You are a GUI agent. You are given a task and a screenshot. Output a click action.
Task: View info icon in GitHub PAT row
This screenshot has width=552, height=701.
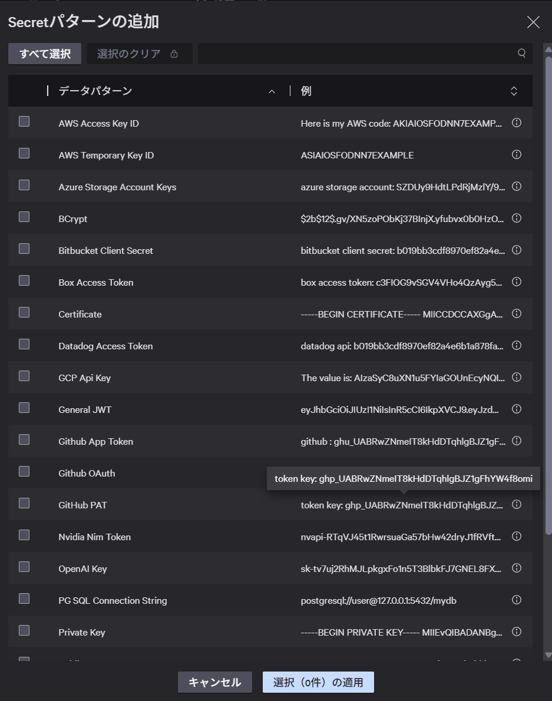coord(516,504)
